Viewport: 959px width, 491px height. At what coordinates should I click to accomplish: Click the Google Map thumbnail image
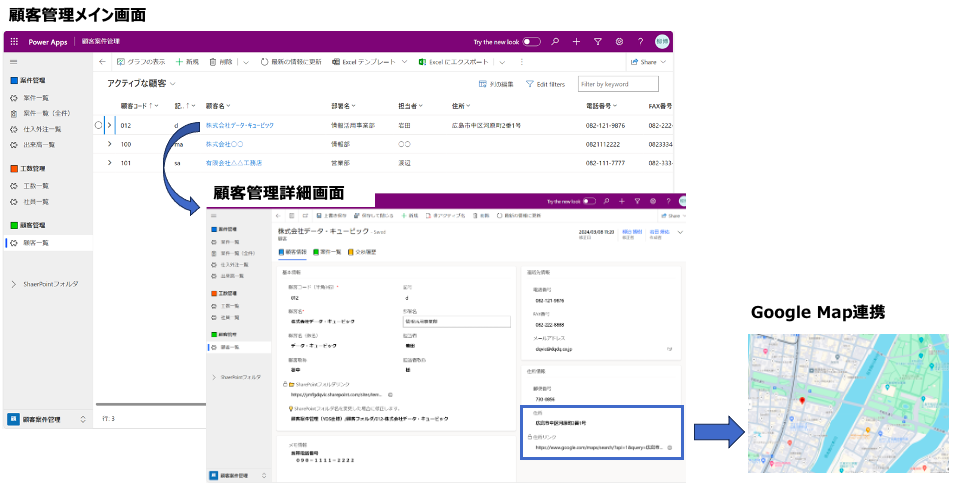(848, 404)
